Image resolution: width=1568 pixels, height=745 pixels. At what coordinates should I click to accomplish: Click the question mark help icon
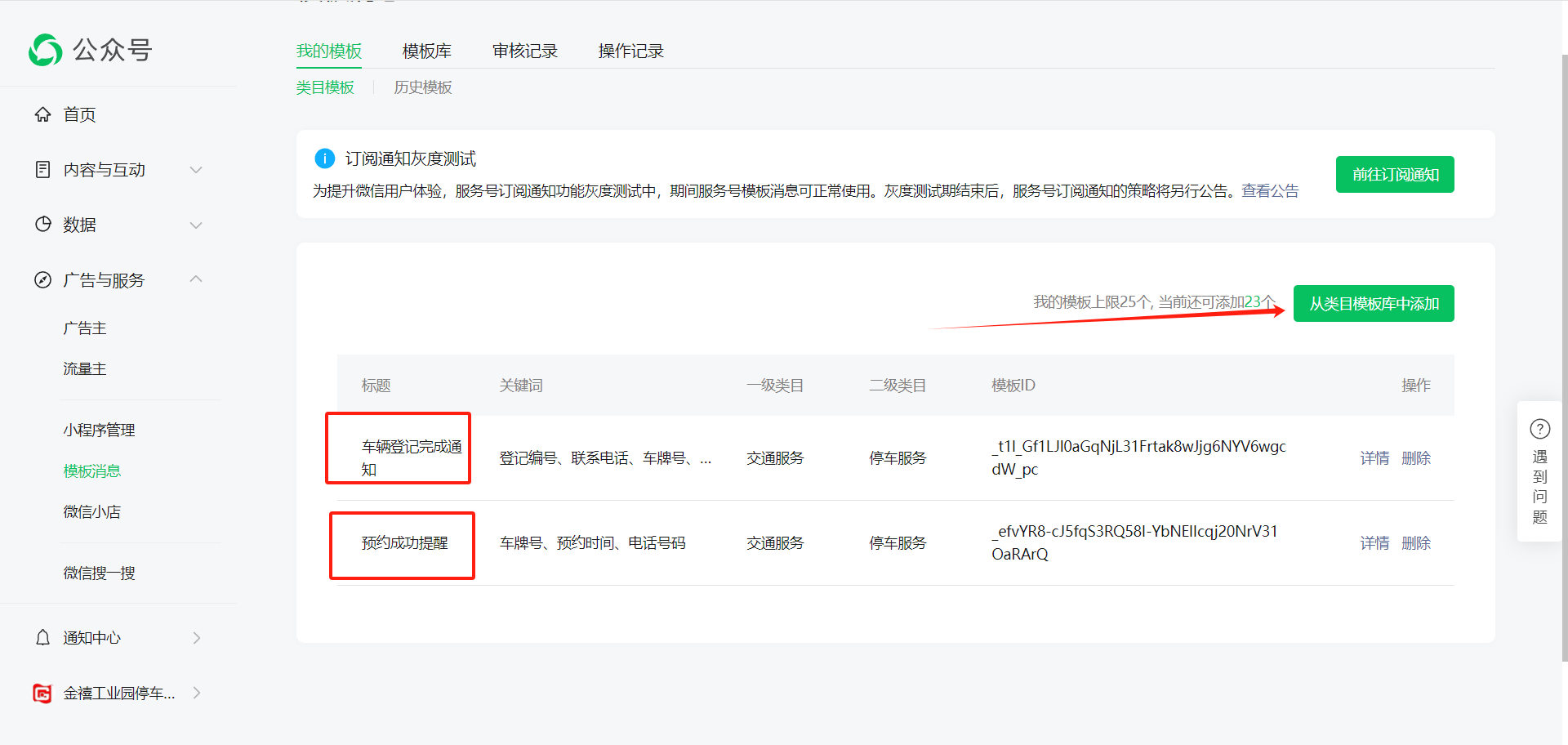[x=1540, y=429]
